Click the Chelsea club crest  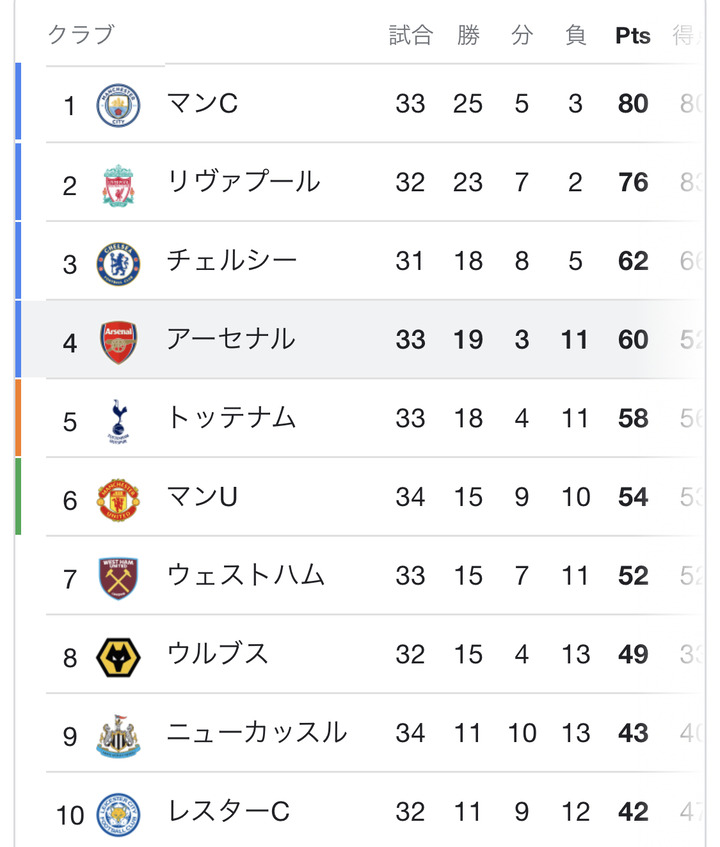(118, 263)
